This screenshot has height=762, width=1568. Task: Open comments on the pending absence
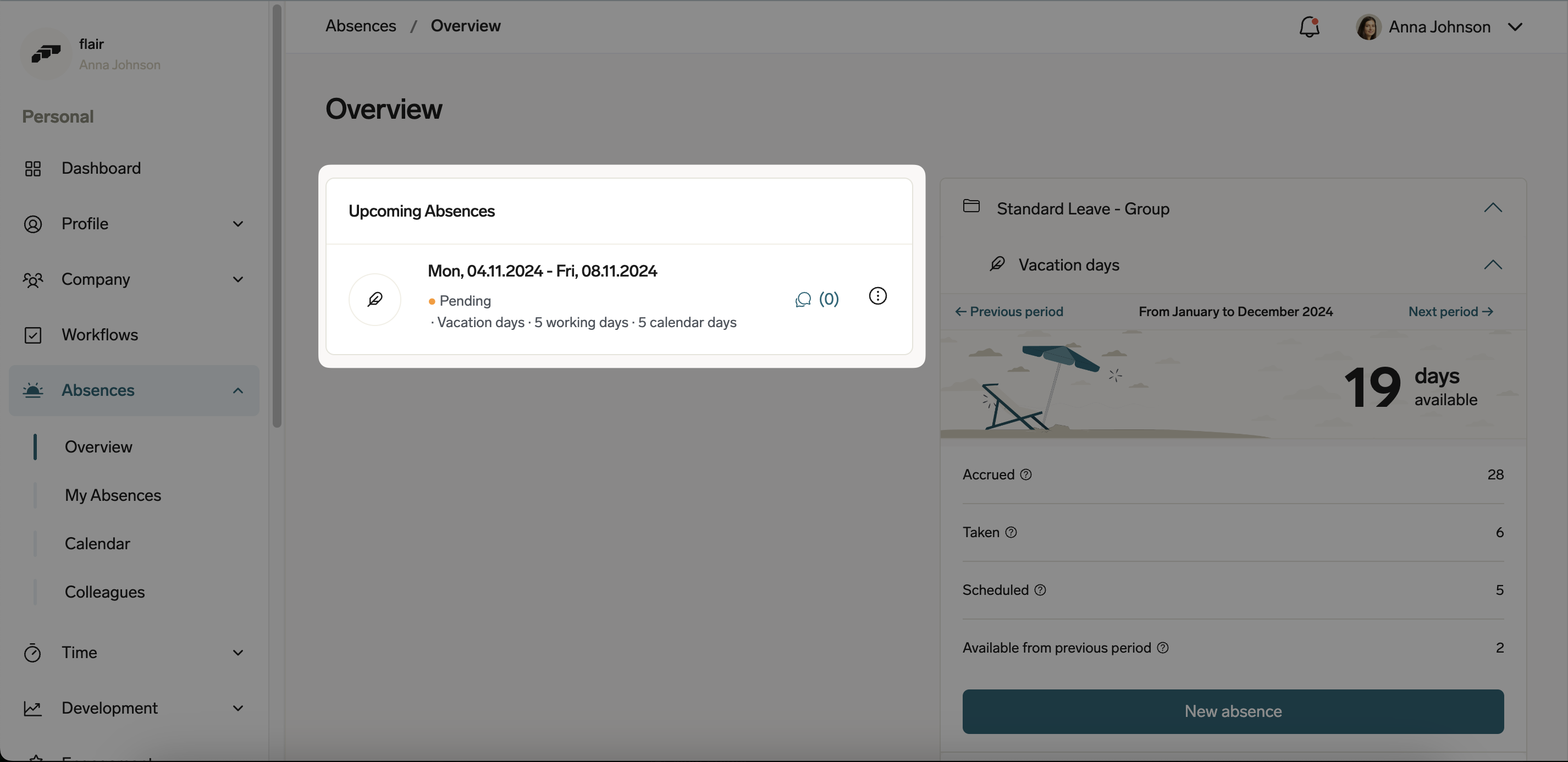802,299
